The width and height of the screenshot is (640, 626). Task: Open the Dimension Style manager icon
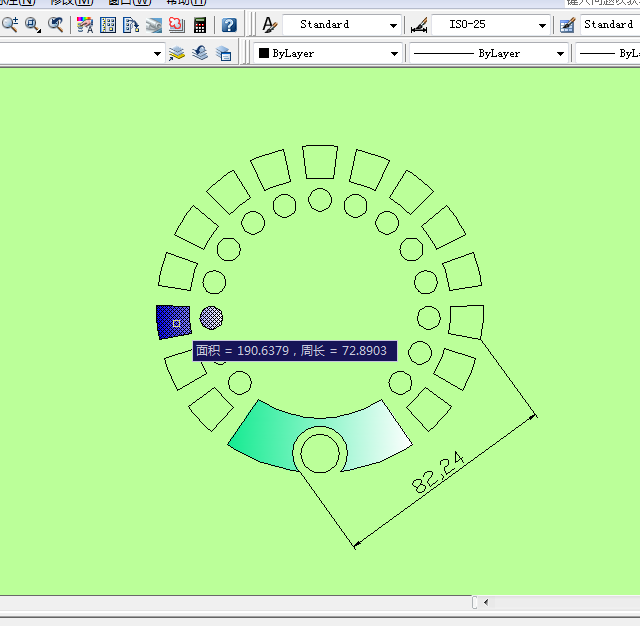pyautogui.click(x=420, y=25)
